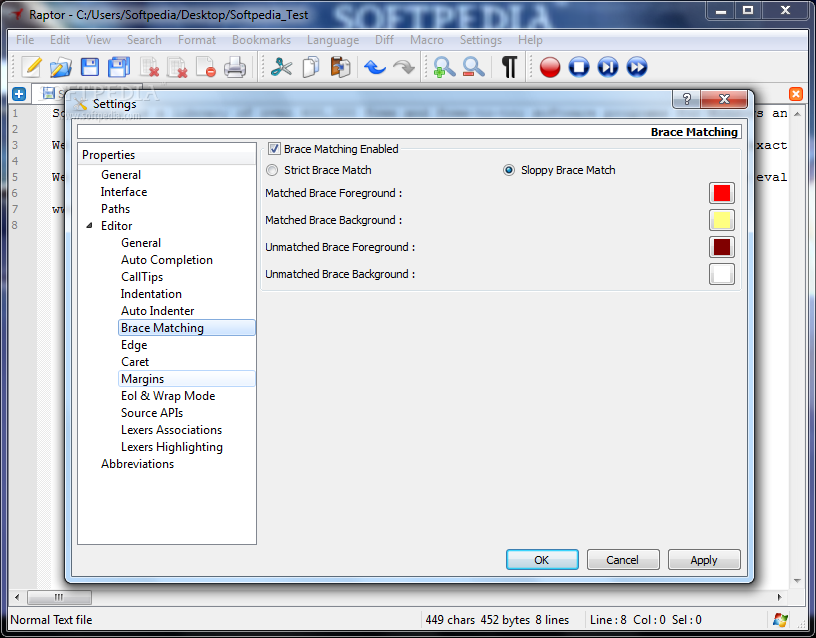This screenshot has width=816, height=638.
Task: Redo with the gray arrow icon
Action: (404, 67)
